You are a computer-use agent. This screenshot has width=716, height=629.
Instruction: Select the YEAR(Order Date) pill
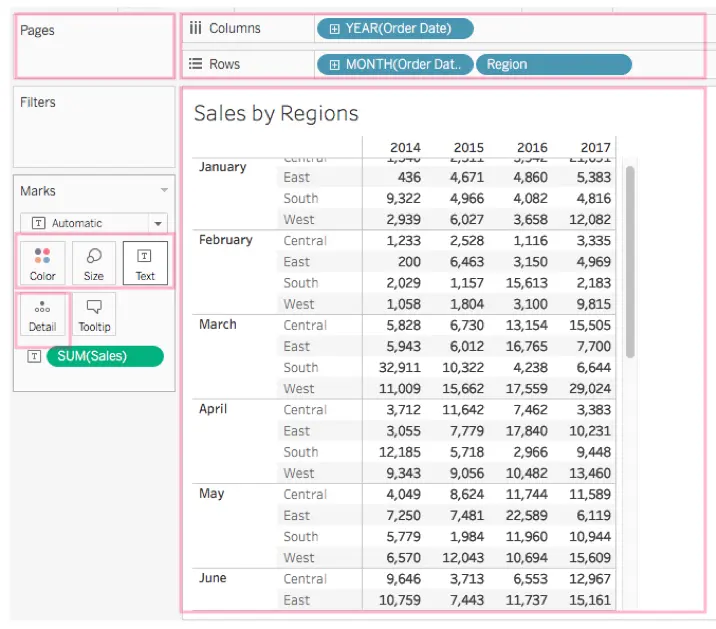click(395, 28)
